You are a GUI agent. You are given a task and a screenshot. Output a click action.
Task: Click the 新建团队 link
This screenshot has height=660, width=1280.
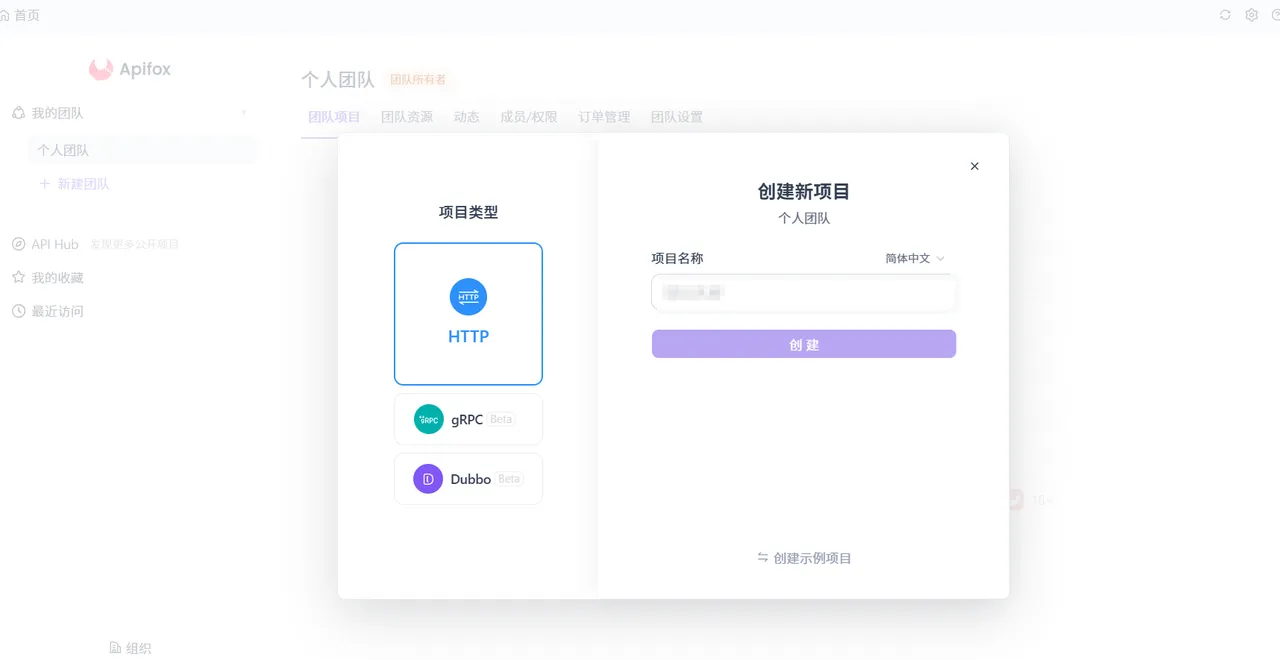point(83,184)
